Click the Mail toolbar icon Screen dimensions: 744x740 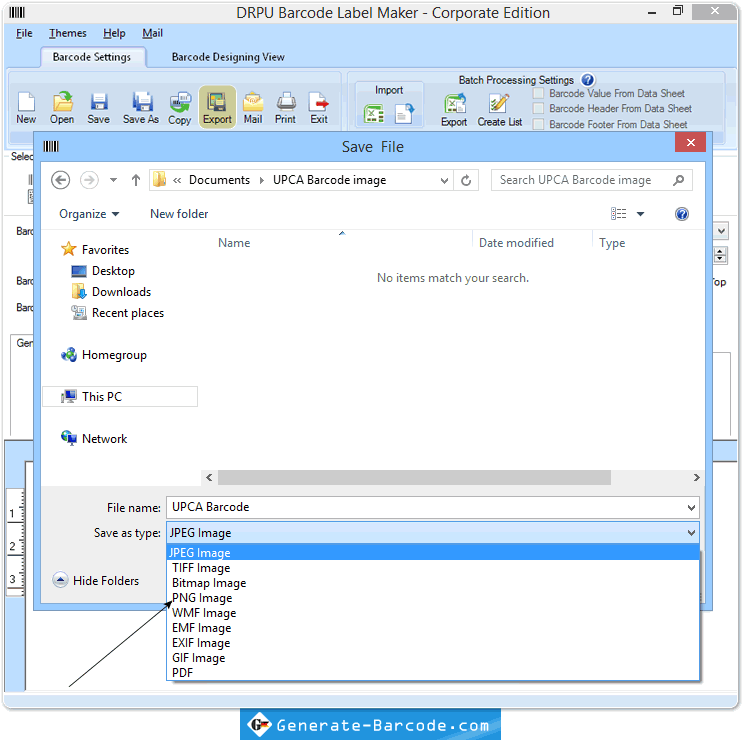(x=253, y=108)
